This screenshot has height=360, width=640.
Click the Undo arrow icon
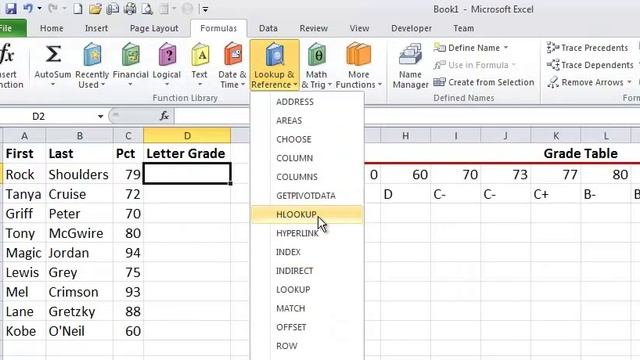coord(28,9)
